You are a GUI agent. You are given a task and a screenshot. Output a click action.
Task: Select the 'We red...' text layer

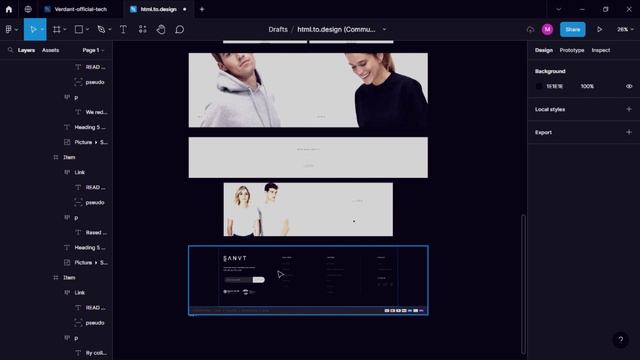[96, 112]
